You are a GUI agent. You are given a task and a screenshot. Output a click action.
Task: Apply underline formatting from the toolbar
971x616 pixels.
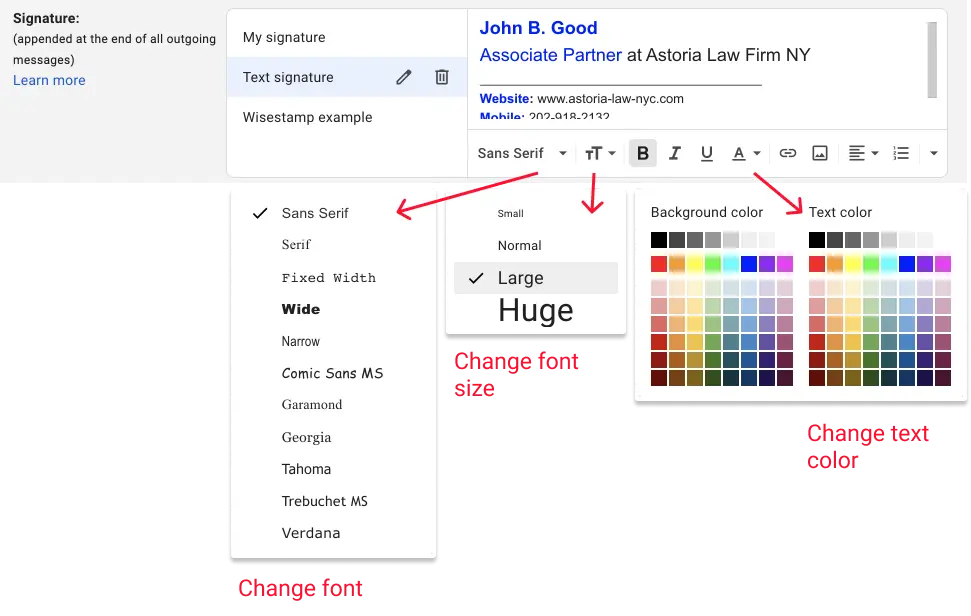tap(707, 153)
